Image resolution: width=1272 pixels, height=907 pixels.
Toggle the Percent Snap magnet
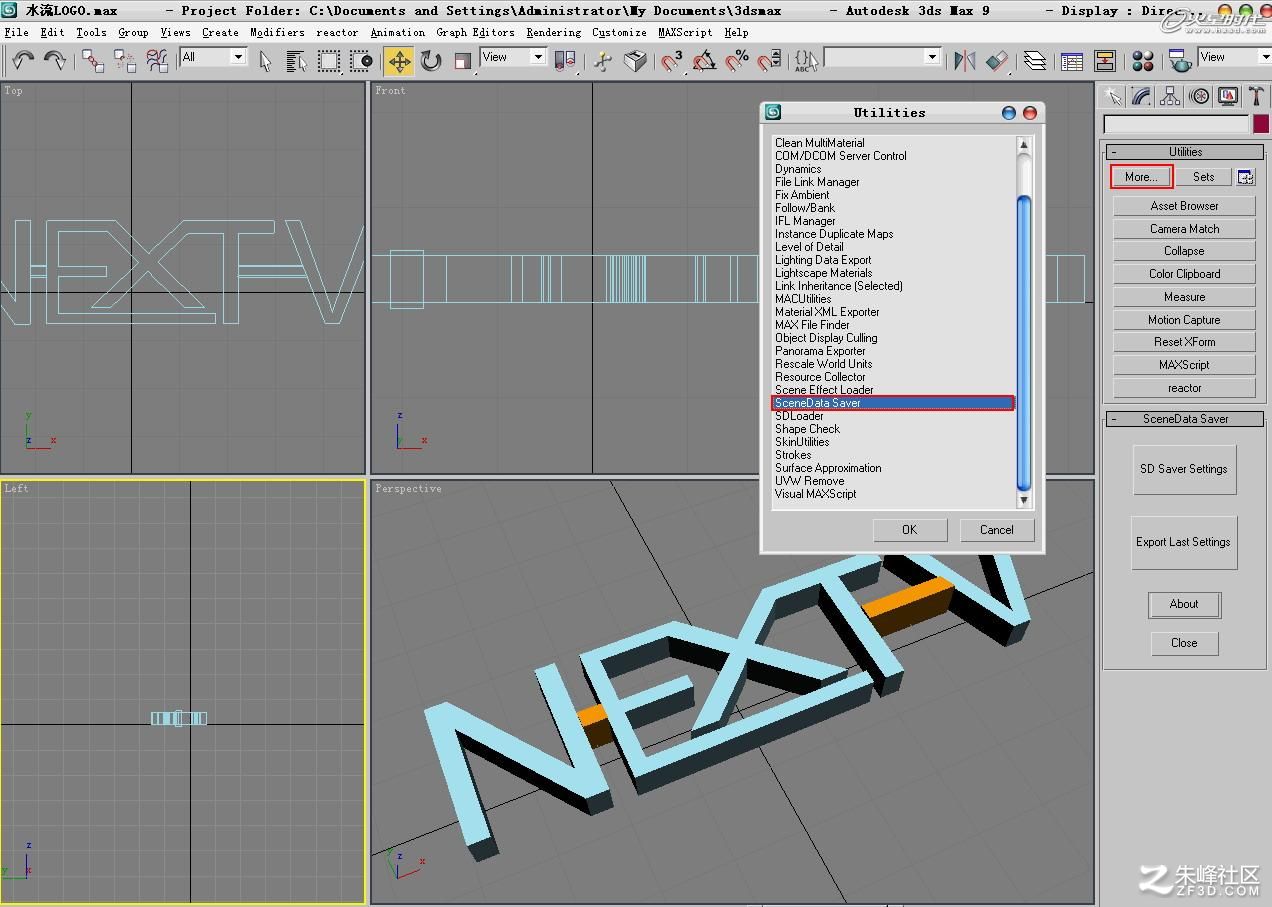(736, 61)
